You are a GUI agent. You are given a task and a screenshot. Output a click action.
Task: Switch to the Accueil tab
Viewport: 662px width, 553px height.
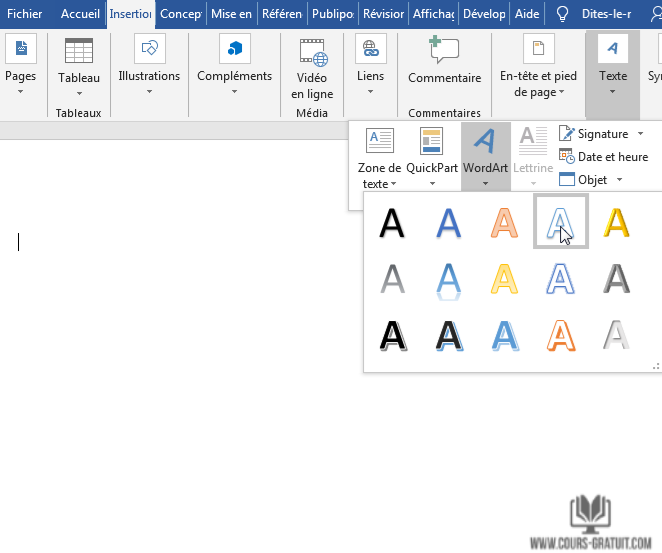80,14
